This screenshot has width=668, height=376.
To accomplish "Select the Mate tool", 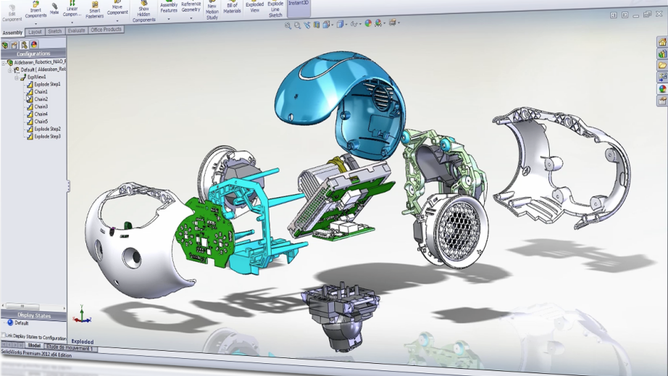I will 55,9.
